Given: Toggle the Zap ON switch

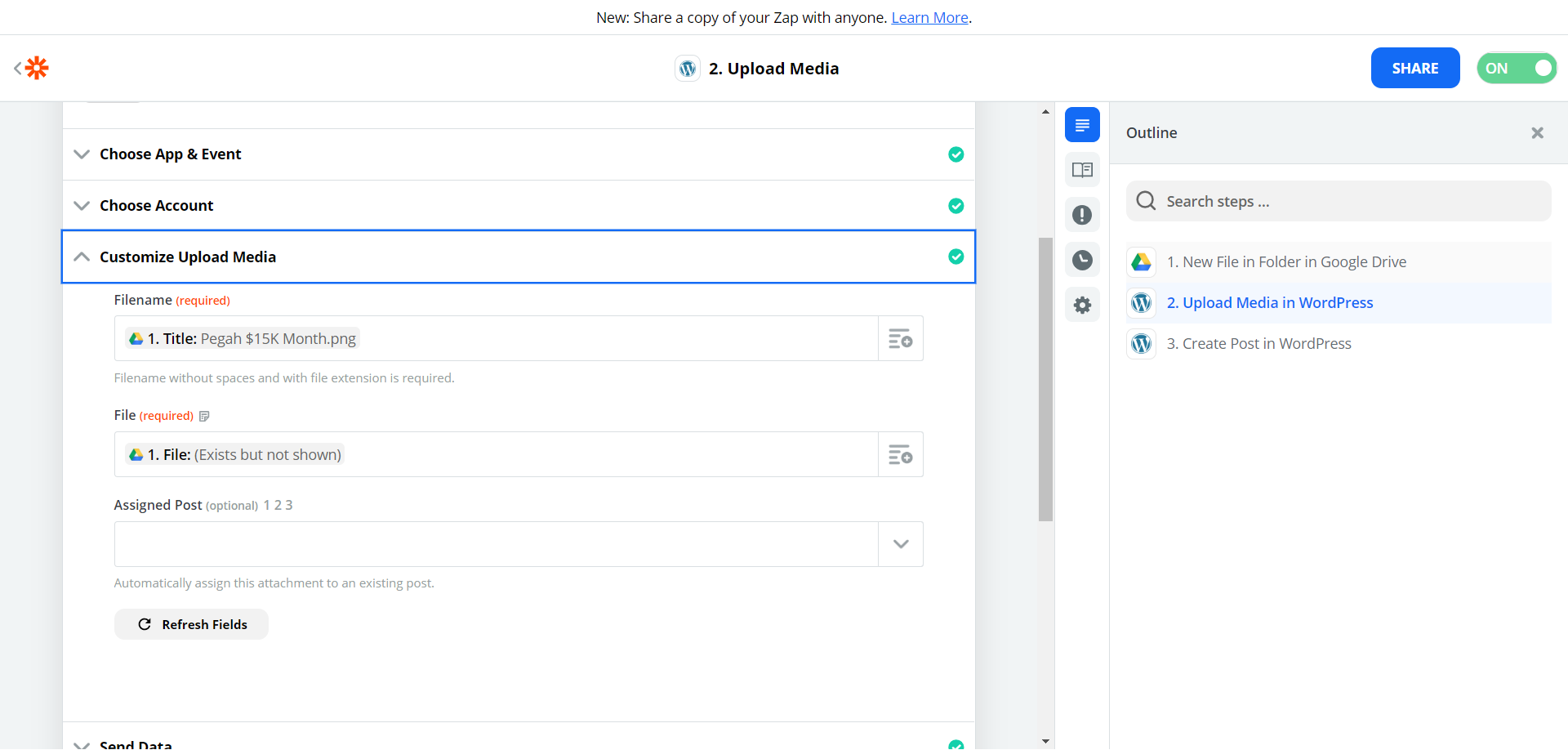Looking at the screenshot, I should (1517, 68).
